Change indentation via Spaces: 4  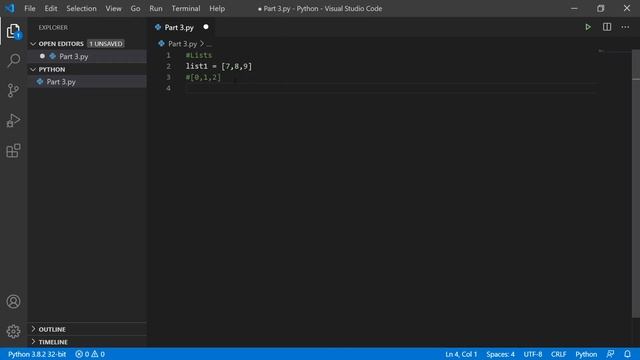[500, 354]
